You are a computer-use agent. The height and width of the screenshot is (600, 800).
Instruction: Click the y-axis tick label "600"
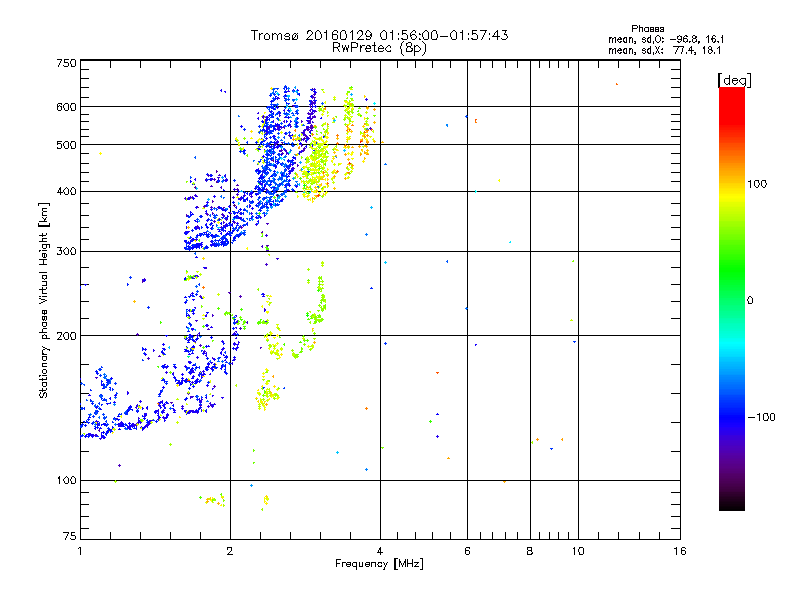(x=66, y=107)
